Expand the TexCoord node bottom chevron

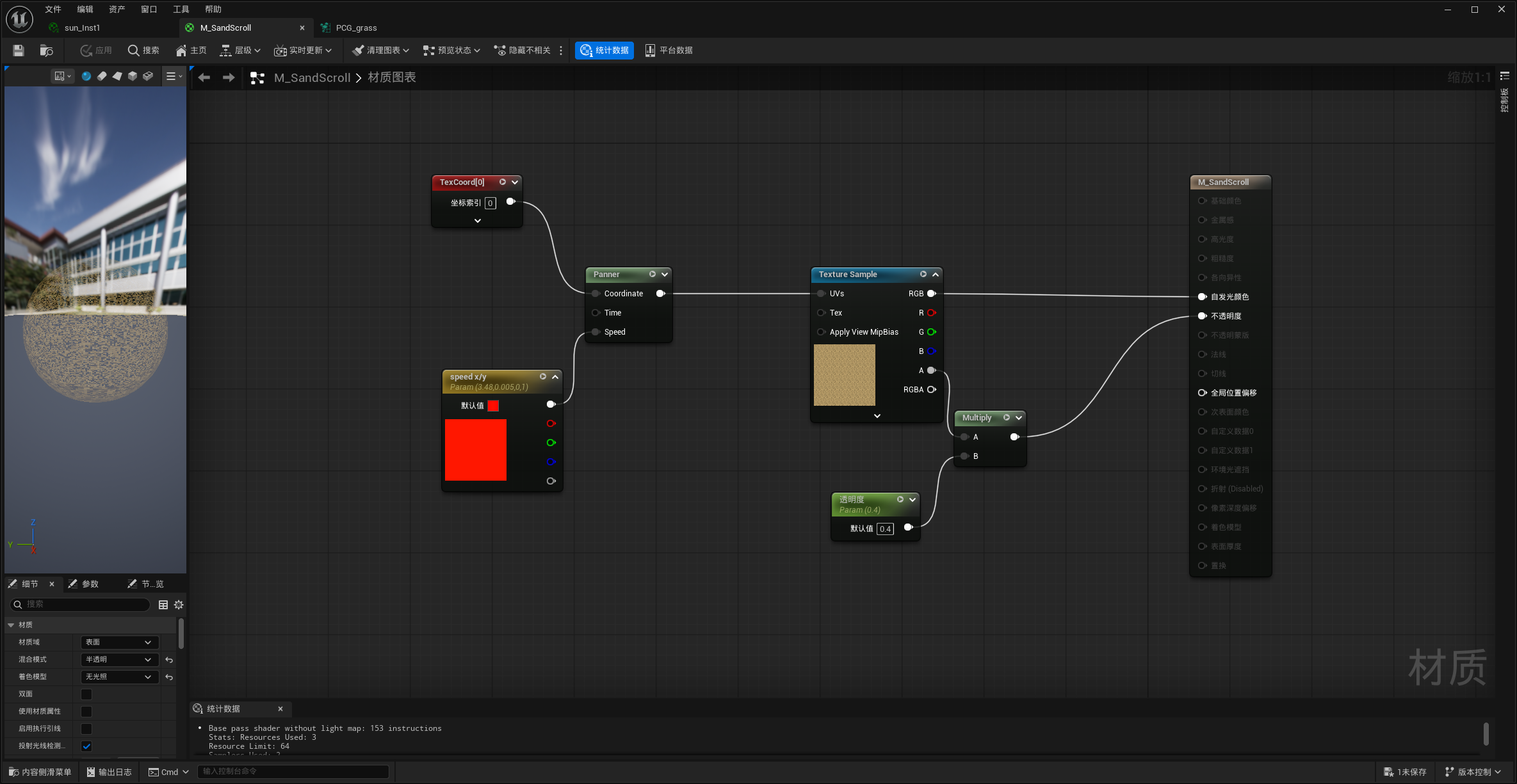coord(477,220)
